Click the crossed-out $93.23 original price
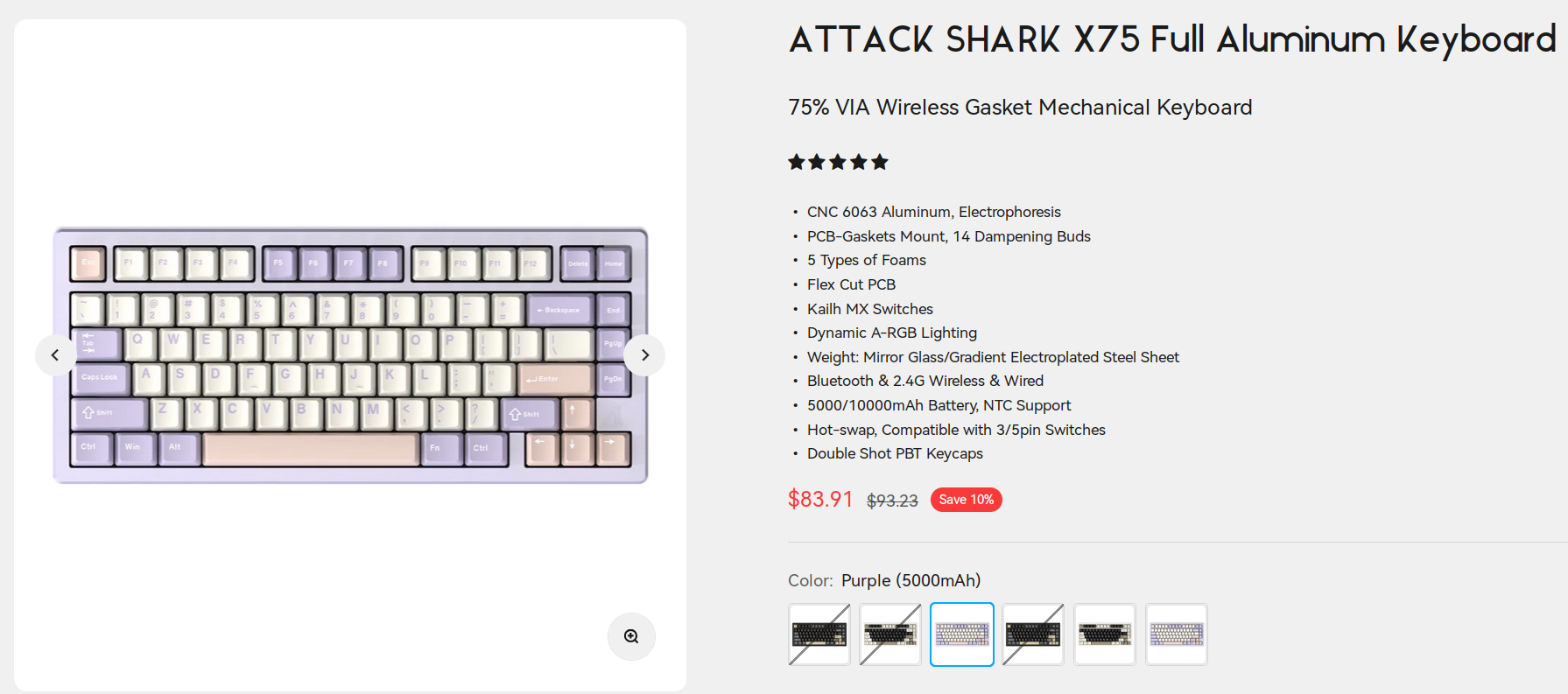 coord(892,501)
